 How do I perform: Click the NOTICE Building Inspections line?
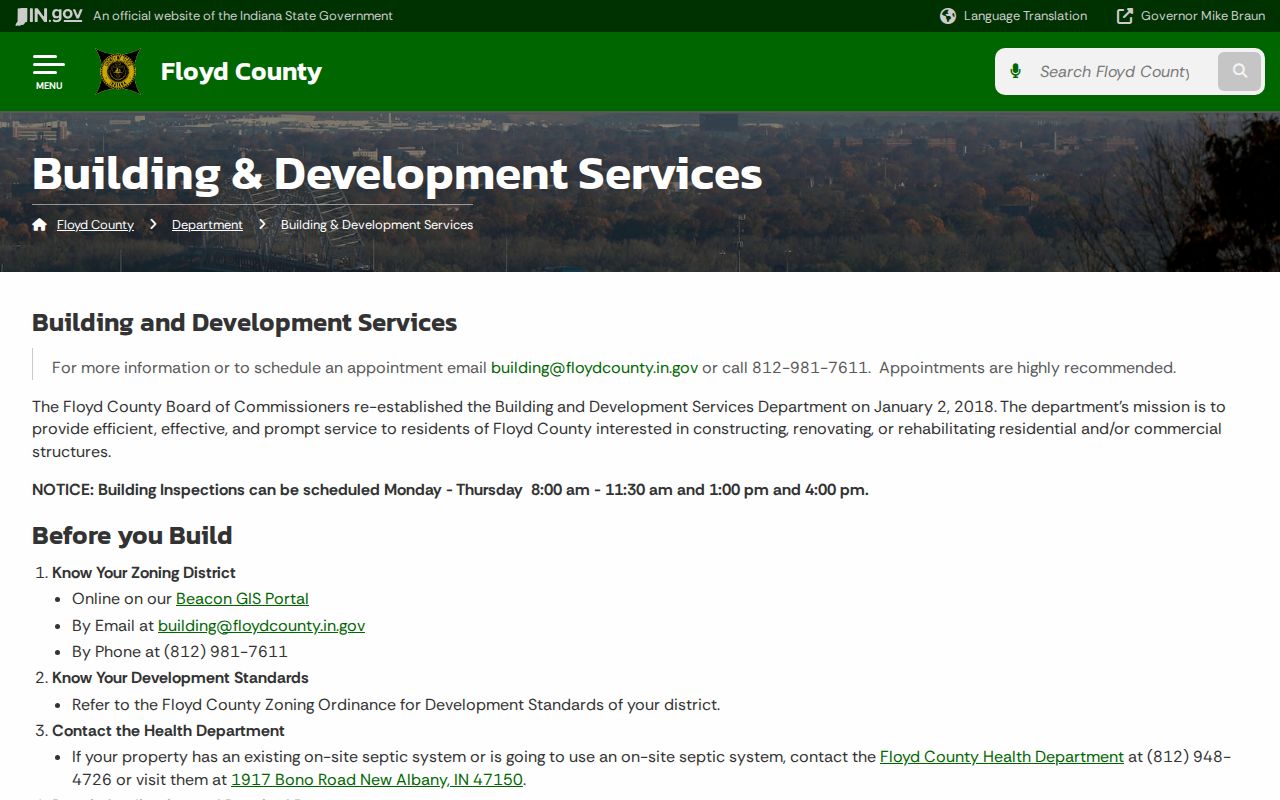(450, 489)
